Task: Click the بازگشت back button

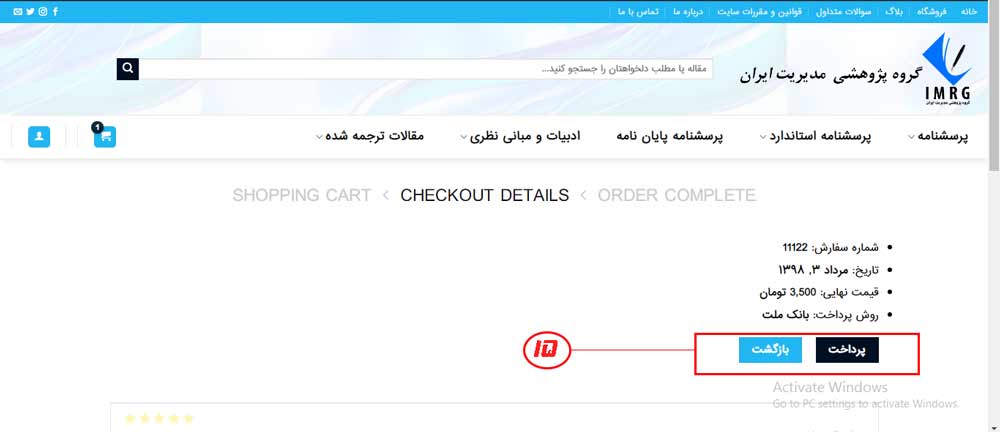Action: 770,350
